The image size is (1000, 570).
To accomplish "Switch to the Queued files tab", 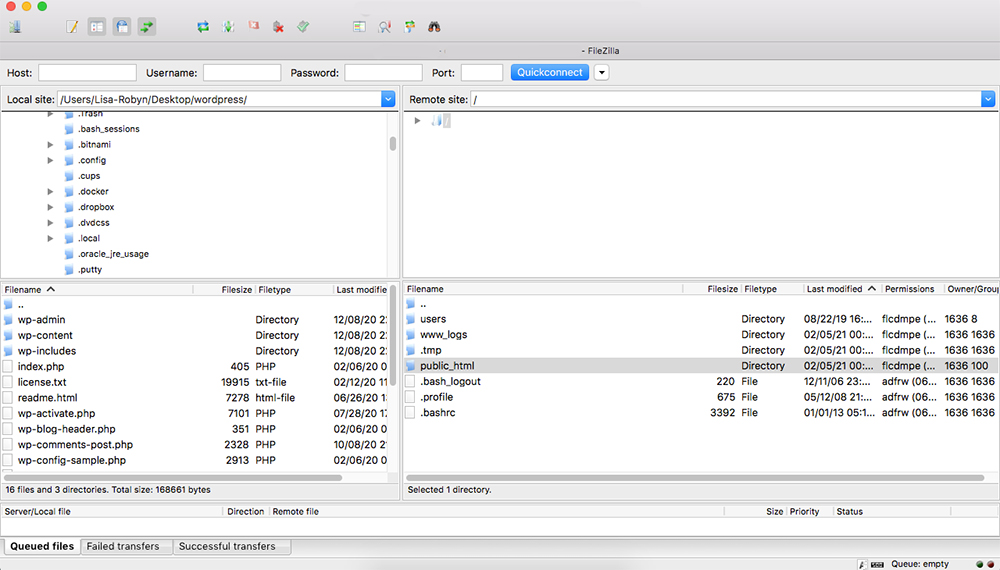I will [42, 546].
